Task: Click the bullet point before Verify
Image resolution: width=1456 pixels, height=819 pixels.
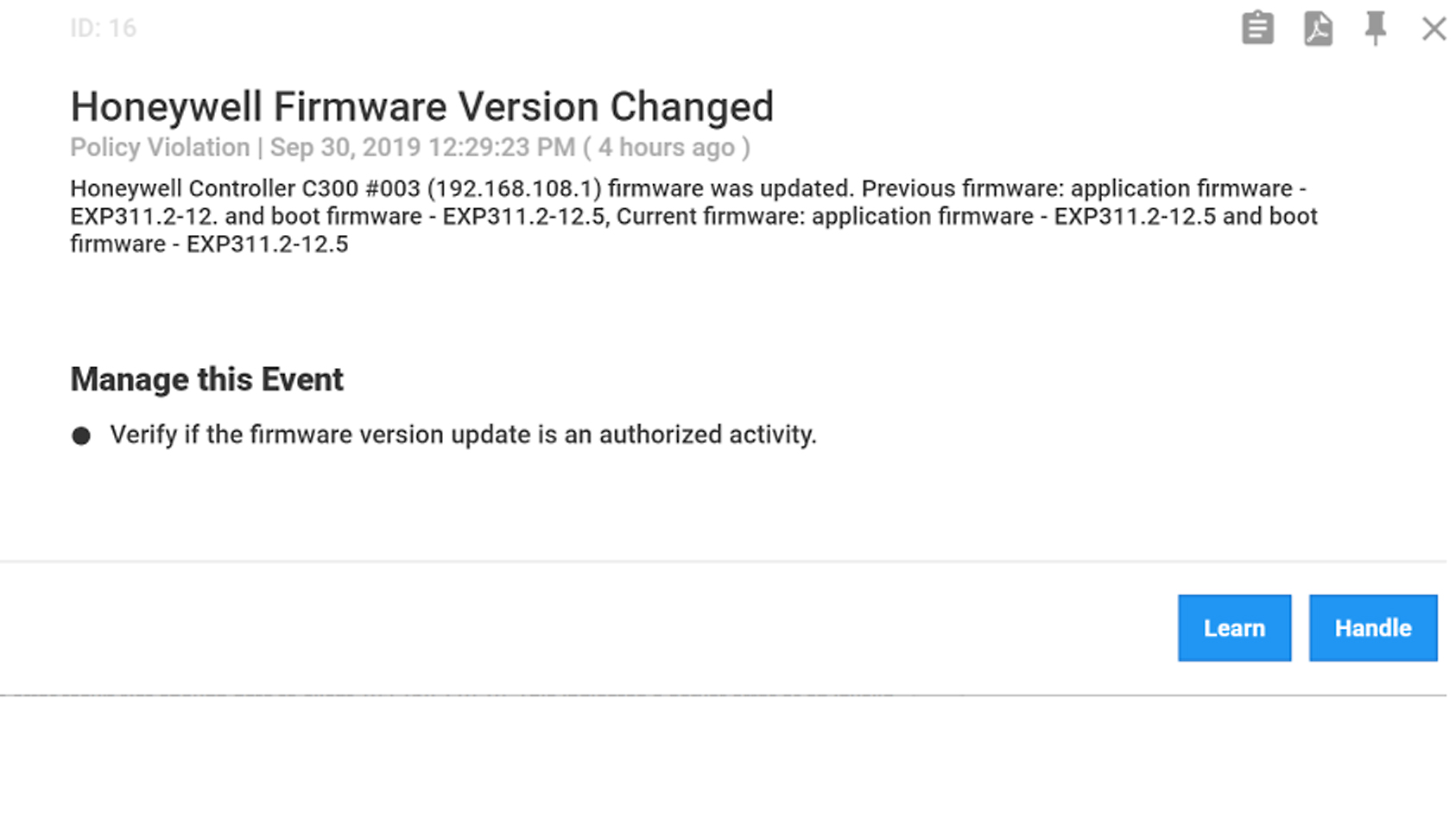Action: (x=81, y=436)
